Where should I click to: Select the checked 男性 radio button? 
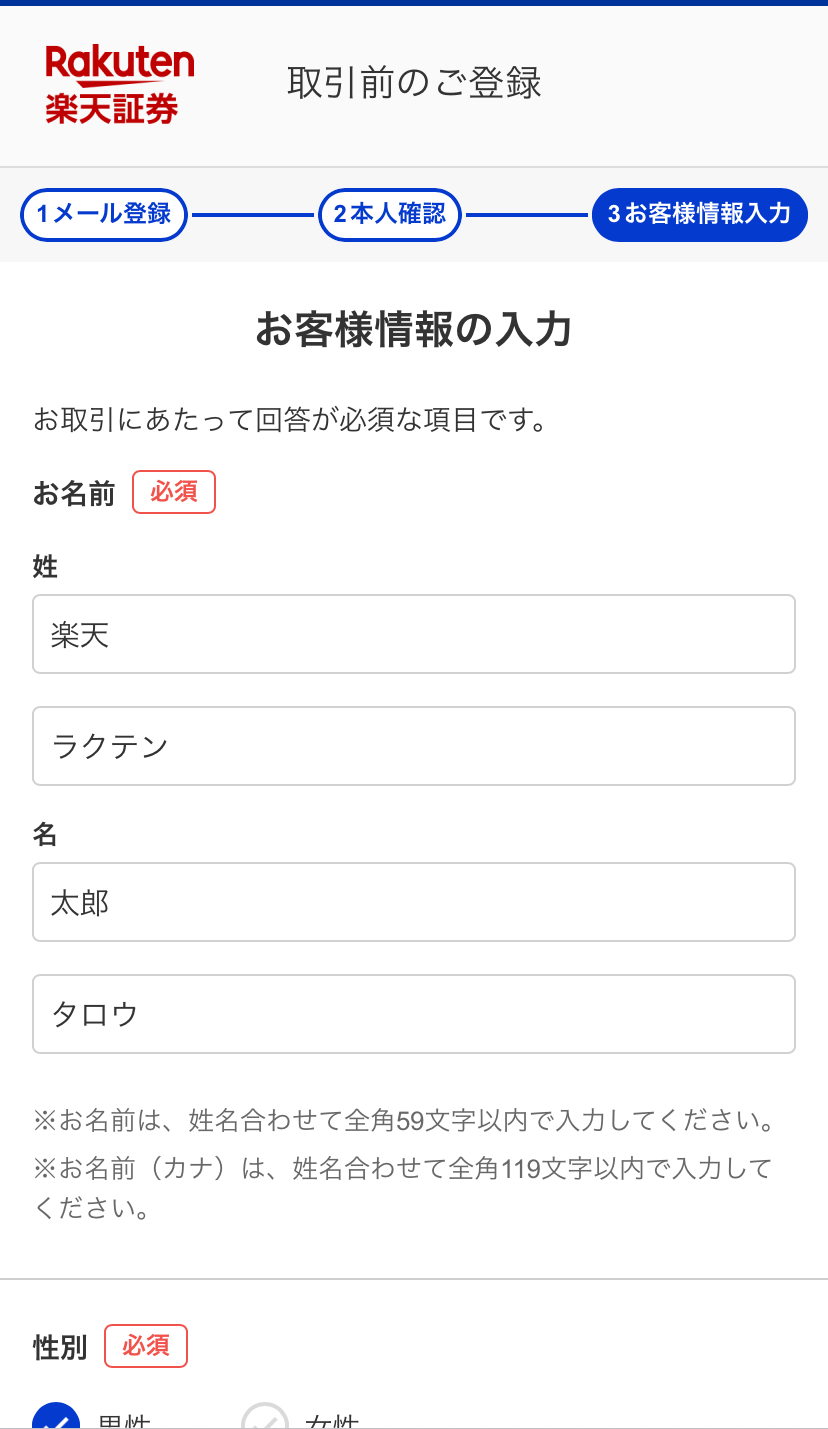point(57,1418)
